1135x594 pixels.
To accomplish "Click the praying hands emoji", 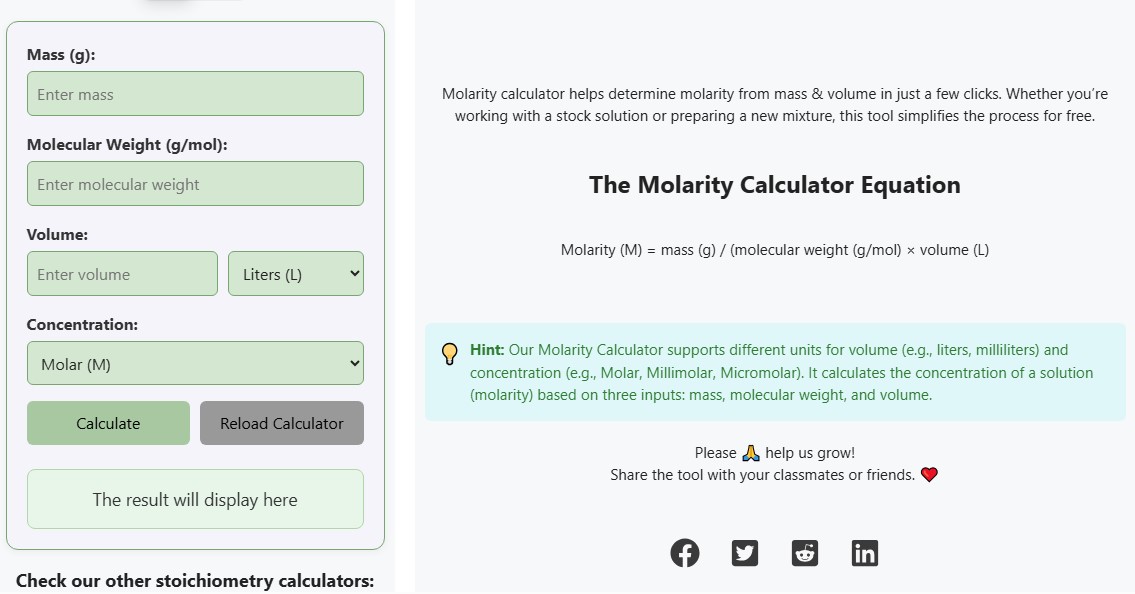I will (751, 453).
